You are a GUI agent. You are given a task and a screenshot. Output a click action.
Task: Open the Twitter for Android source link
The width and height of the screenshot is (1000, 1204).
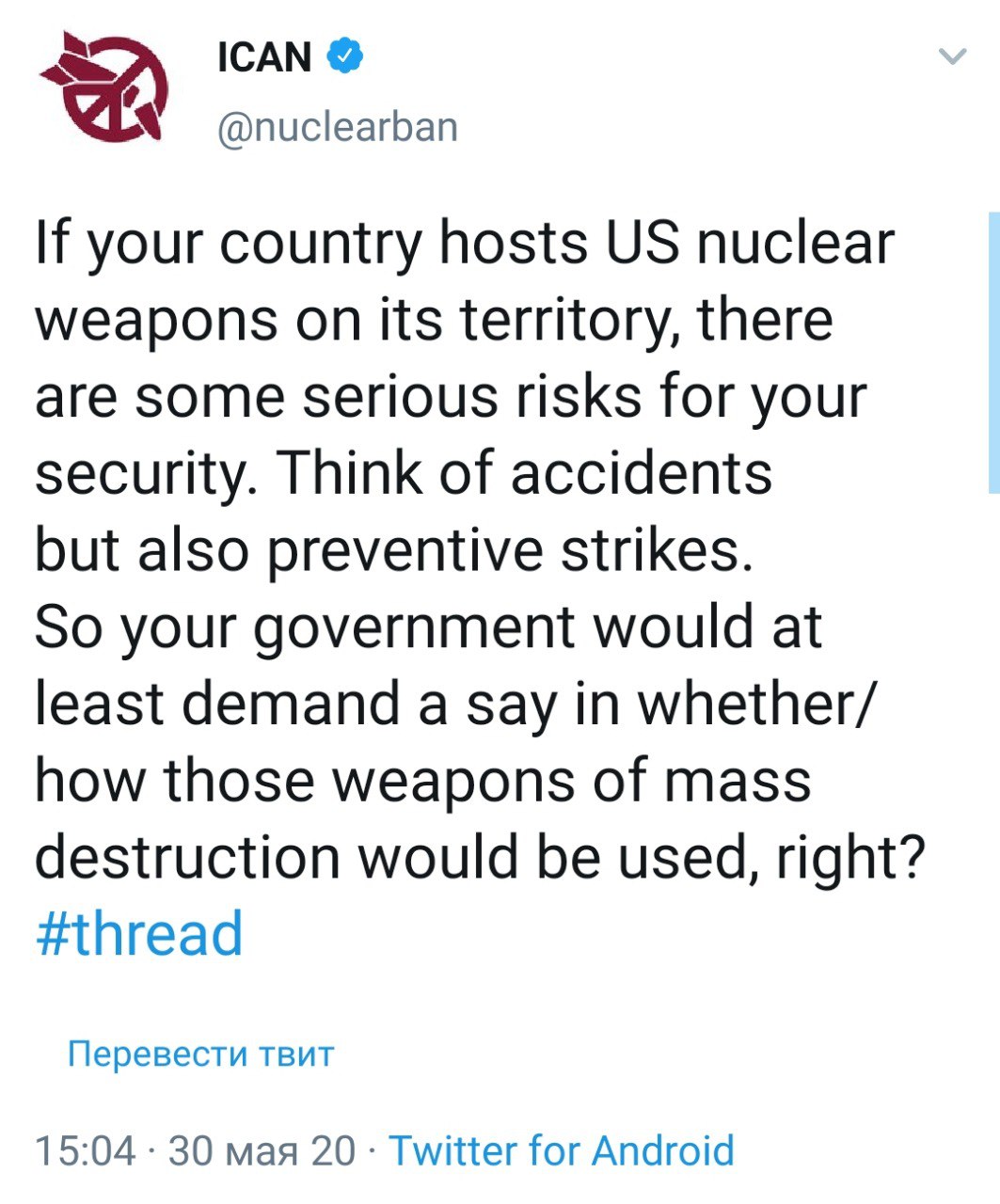click(562, 1150)
